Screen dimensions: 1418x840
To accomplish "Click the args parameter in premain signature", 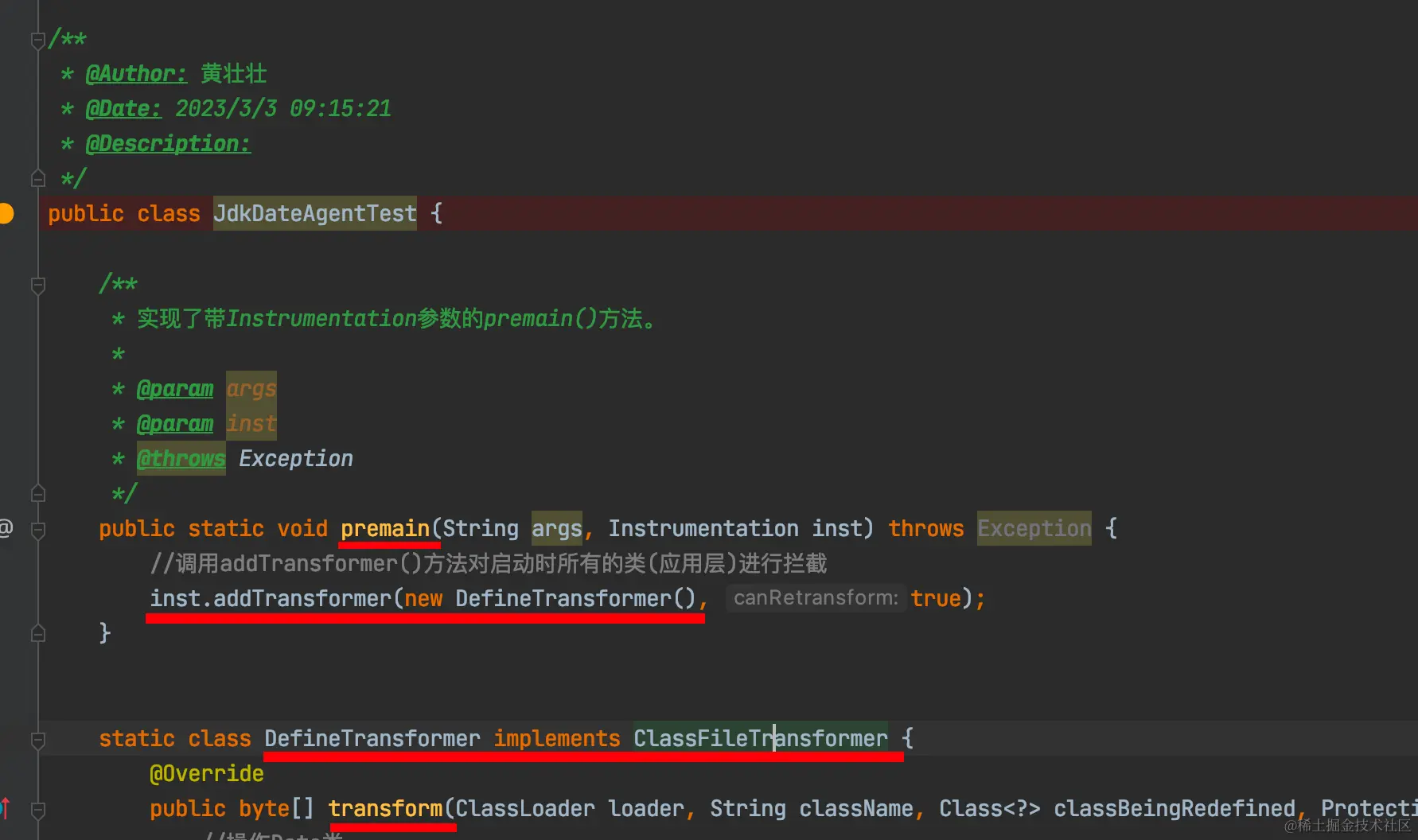I will tap(557, 528).
